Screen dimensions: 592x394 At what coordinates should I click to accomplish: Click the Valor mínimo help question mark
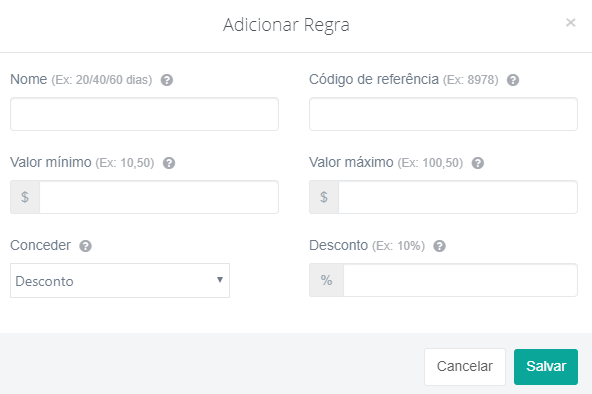pyautogui.click(x=169, y=163)
